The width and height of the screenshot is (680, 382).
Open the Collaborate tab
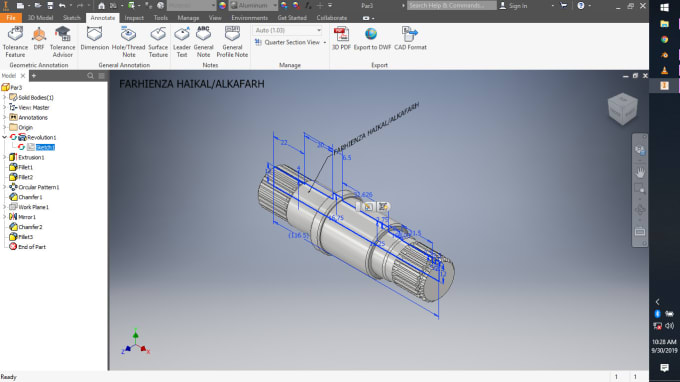[x=331, y=18]
